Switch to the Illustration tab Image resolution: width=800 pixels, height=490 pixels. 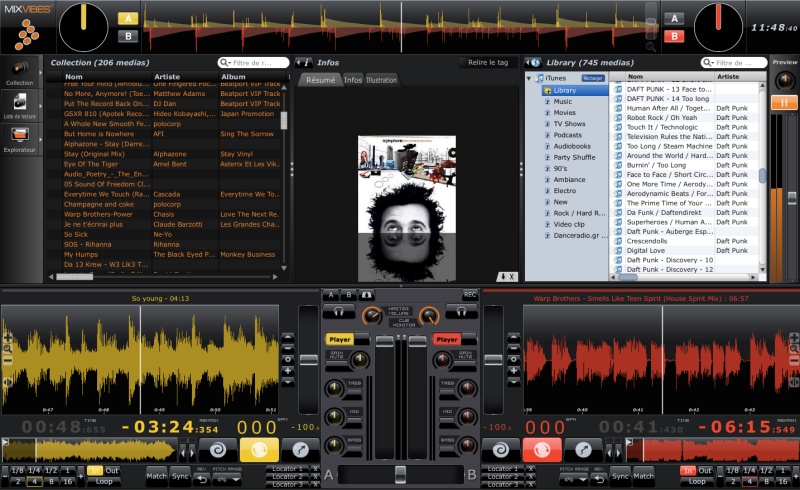382,80
